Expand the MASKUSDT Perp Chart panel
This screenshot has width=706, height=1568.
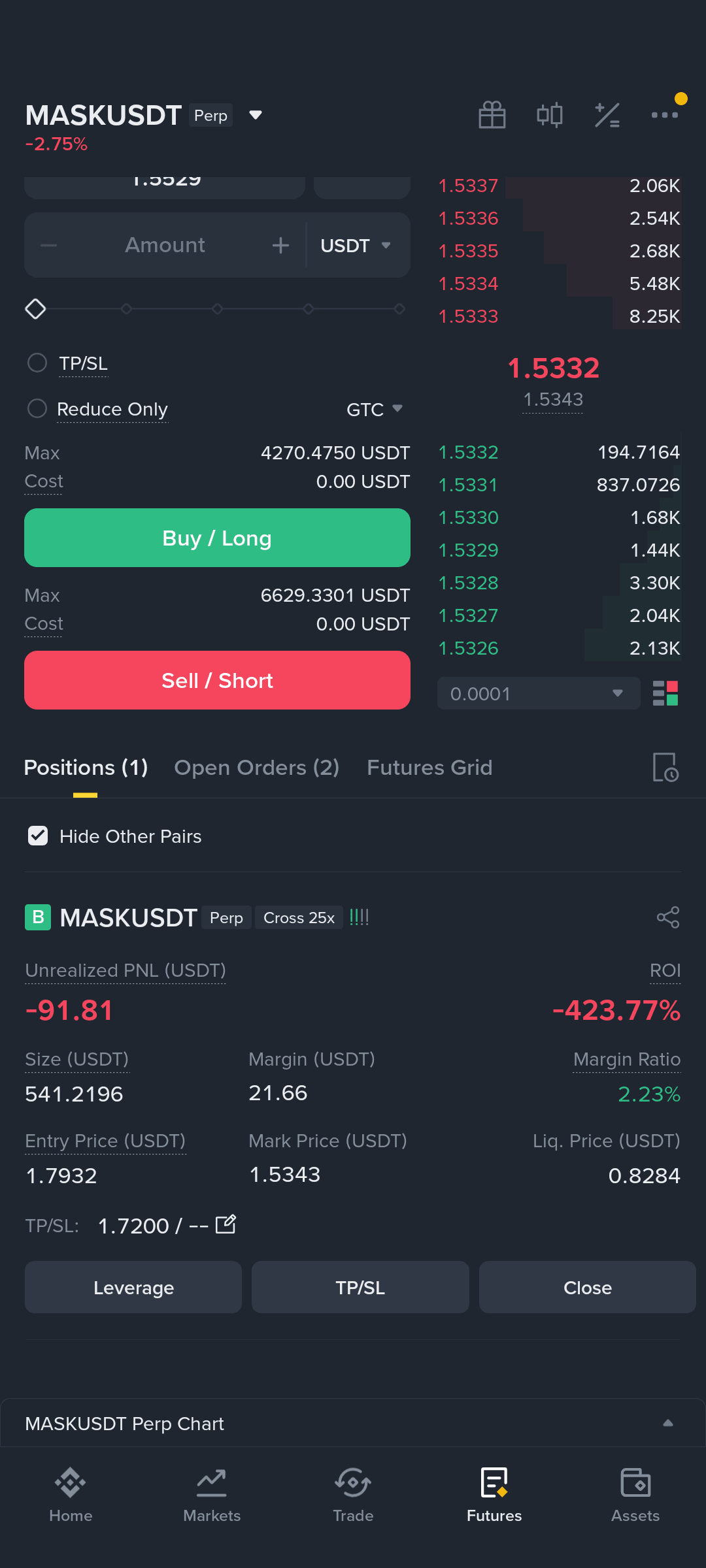click(353, 1423)
